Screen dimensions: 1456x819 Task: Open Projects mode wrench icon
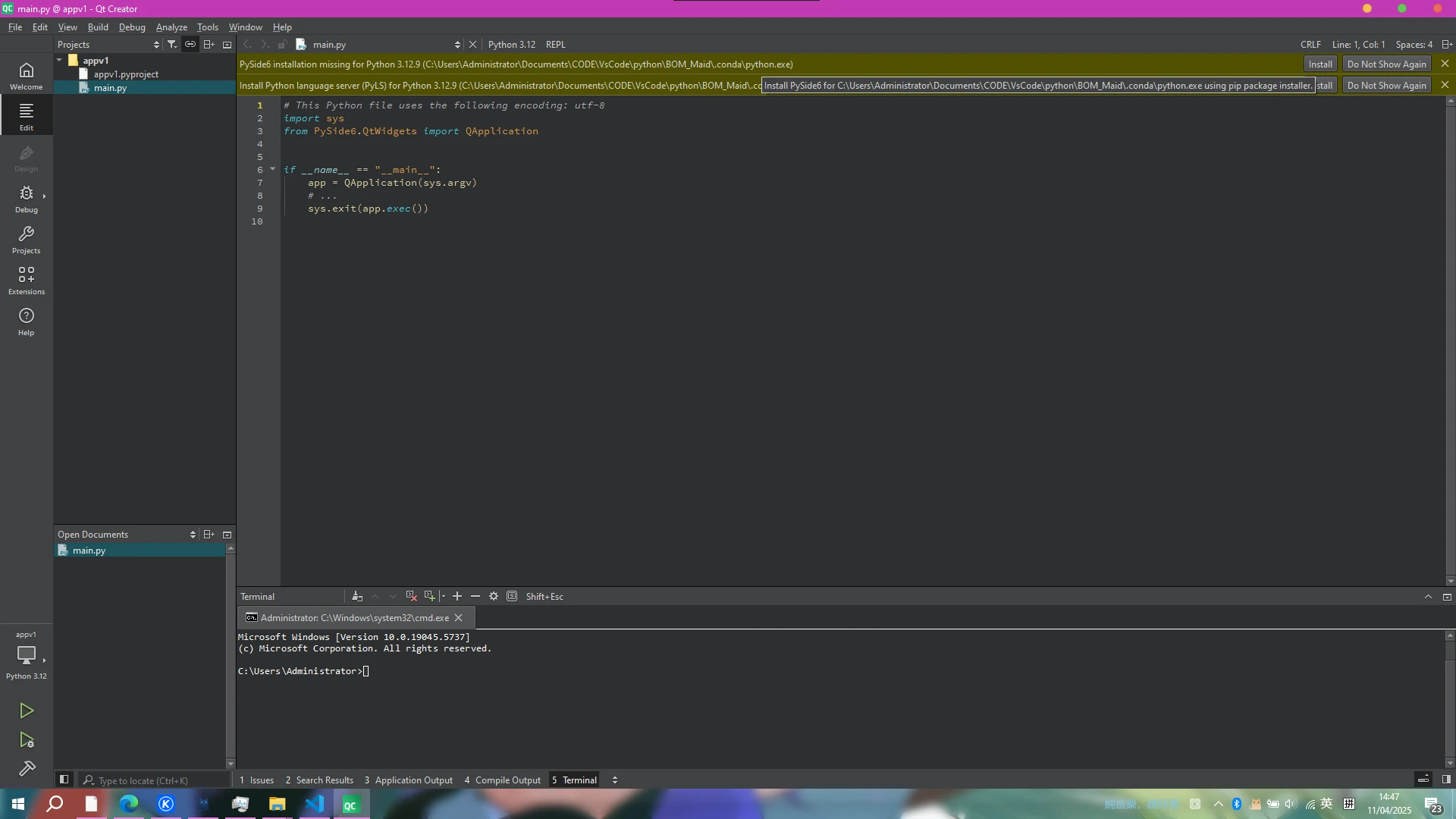pos(26,239)
